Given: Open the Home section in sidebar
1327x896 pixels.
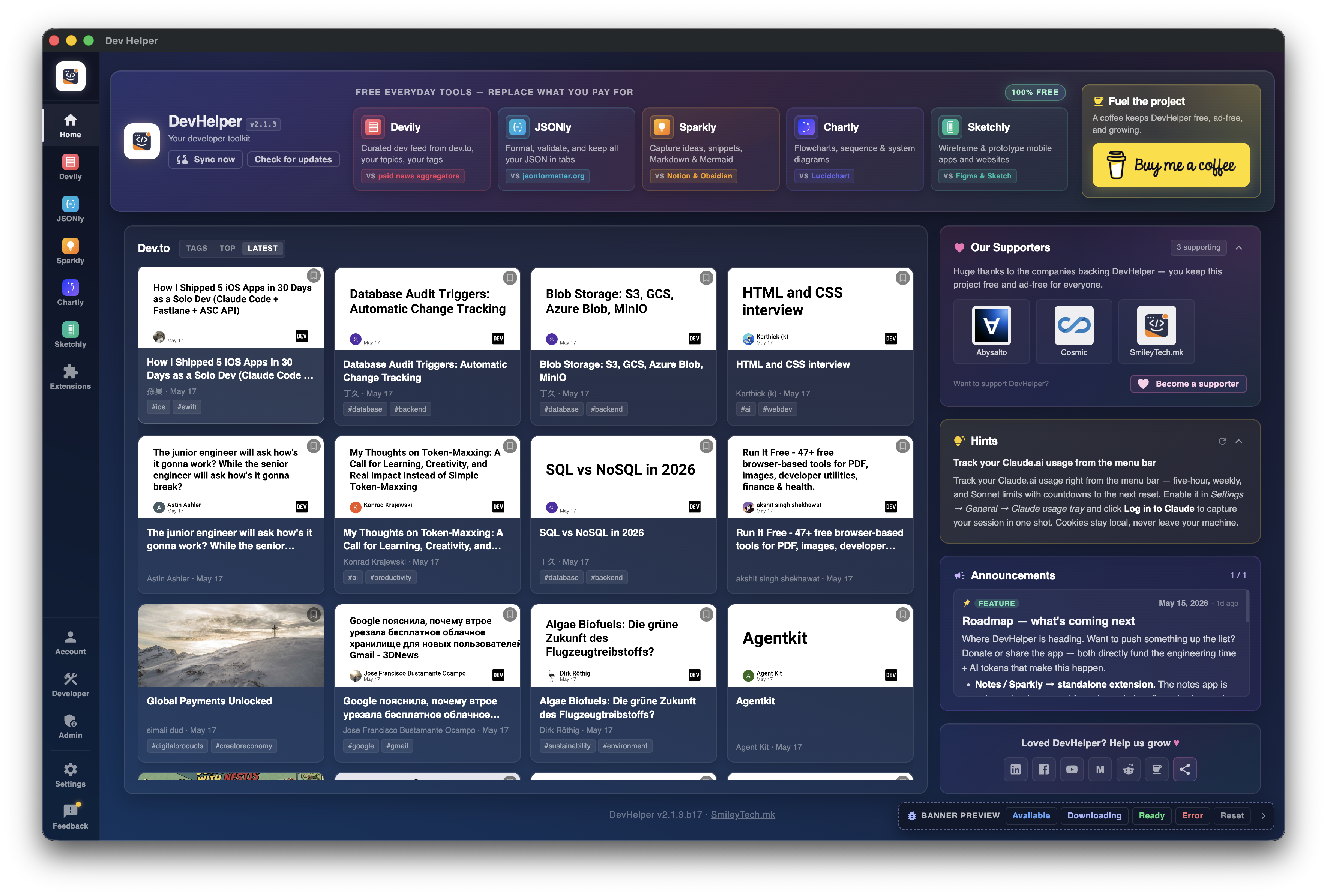Looking at the screenshot, I should point(70,126).
